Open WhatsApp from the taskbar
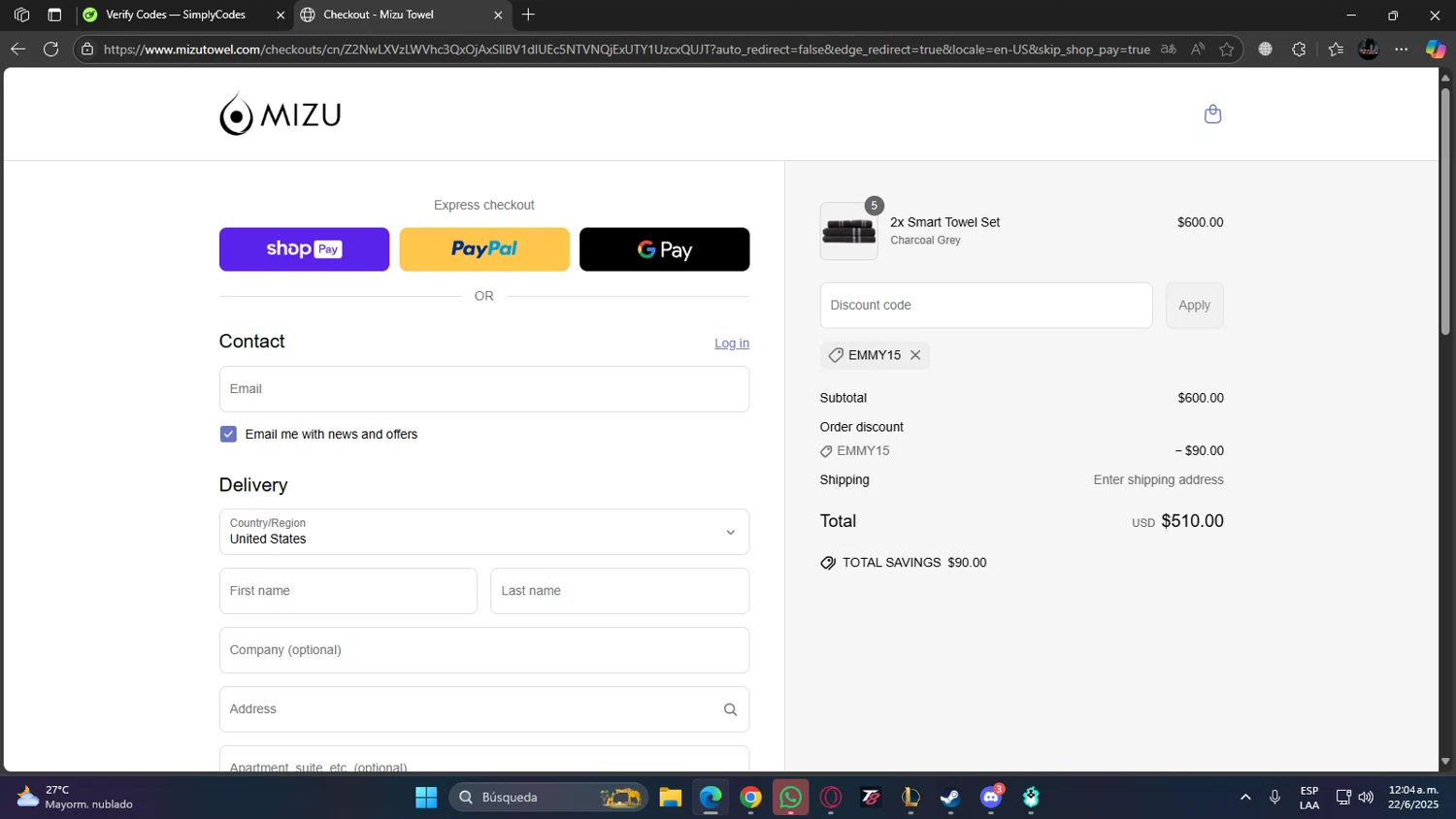1456x819 pixels. click(x=791, y=798)
